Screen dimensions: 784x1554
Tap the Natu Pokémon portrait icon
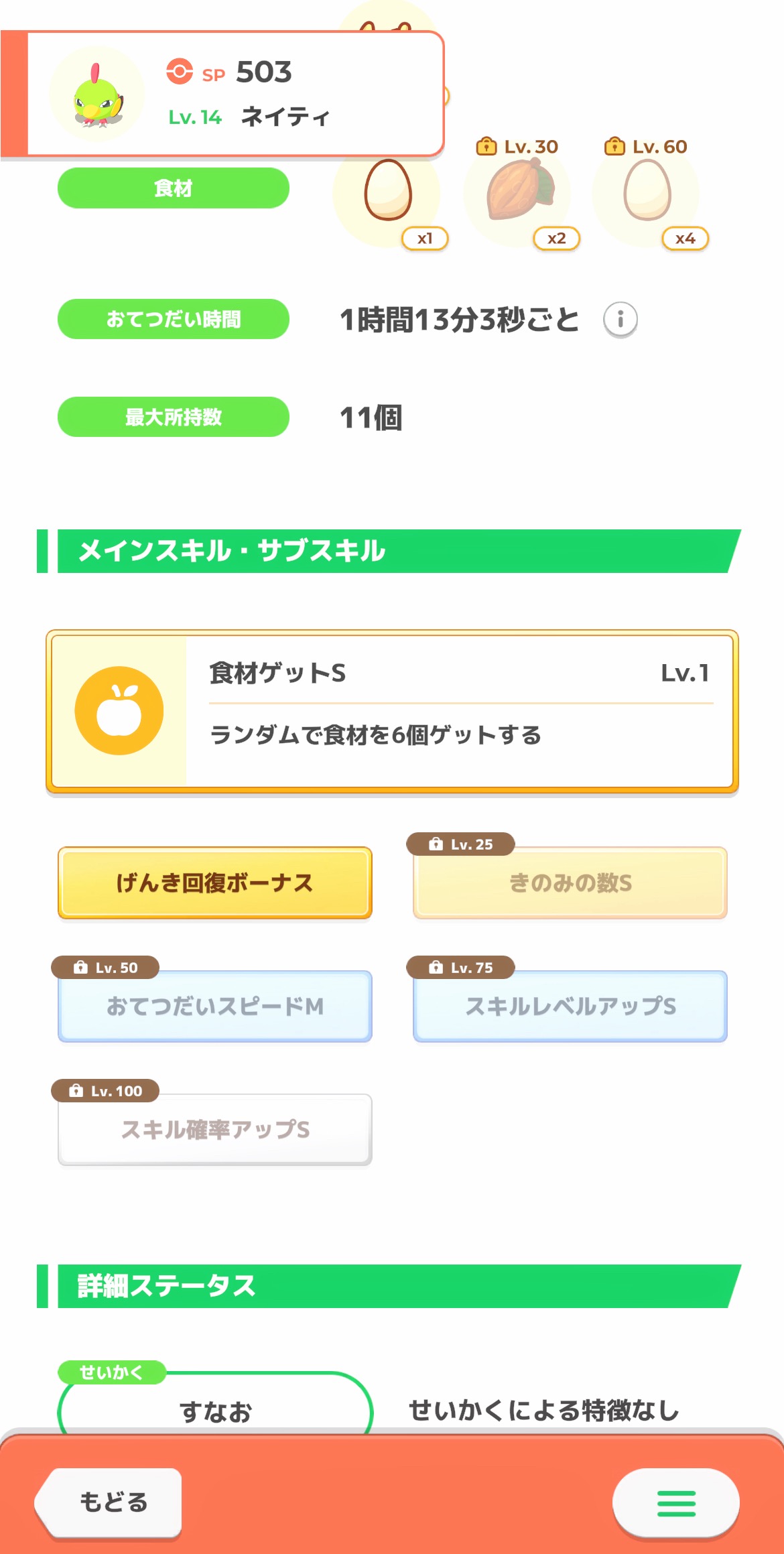pyautogui.click(x=98, y=94)
